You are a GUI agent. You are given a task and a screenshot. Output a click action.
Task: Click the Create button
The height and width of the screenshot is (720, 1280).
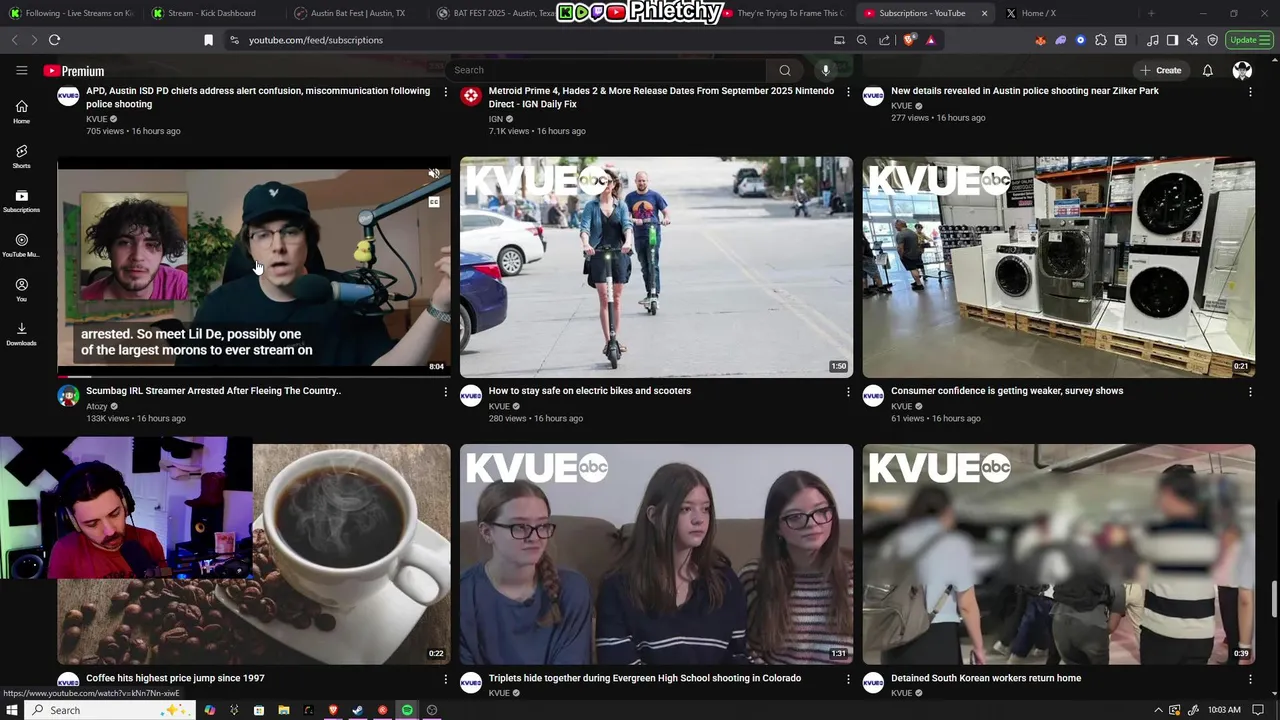tap(1161, 70)
